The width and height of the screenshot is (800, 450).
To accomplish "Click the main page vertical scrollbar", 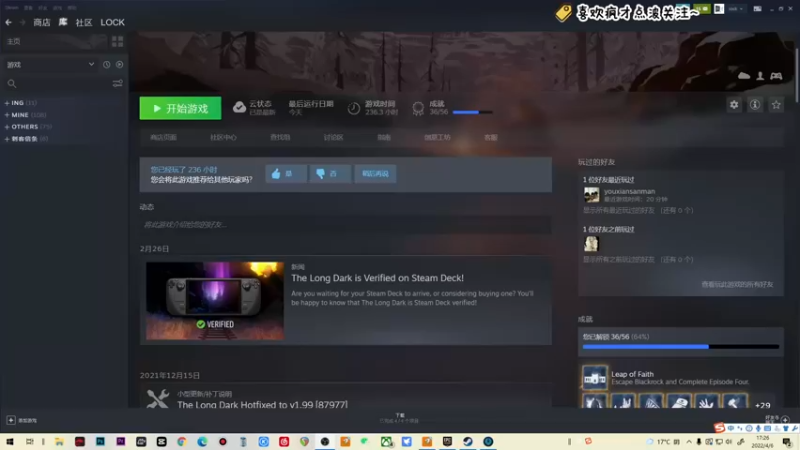I will 796,76.
